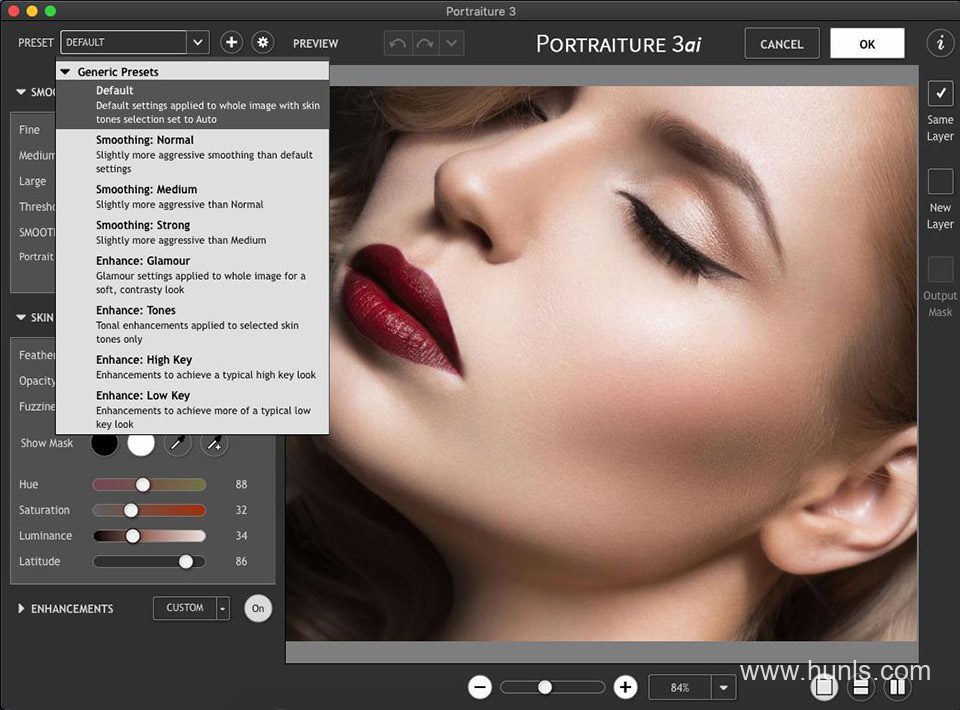Image resolution: width=960 pixels, height=710 pixels.
Task: Zoom in with the plus icon
Action: [625, 687]
